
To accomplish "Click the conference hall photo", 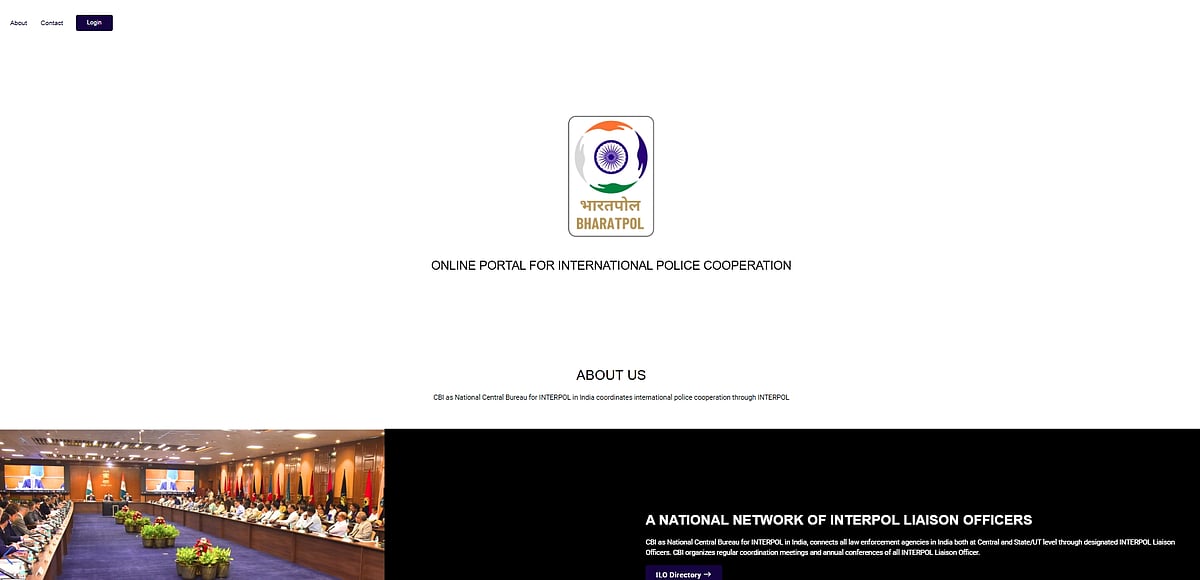I will click(x=192, y=504).
